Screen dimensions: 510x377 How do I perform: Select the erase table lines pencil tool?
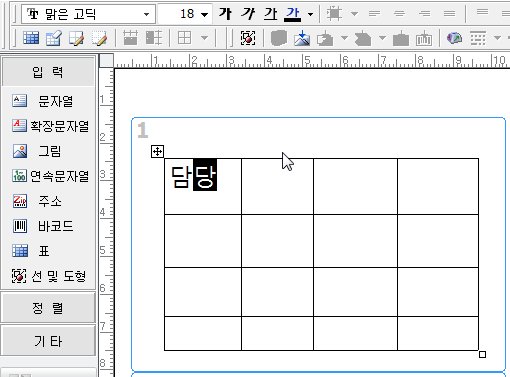[99, 38]
